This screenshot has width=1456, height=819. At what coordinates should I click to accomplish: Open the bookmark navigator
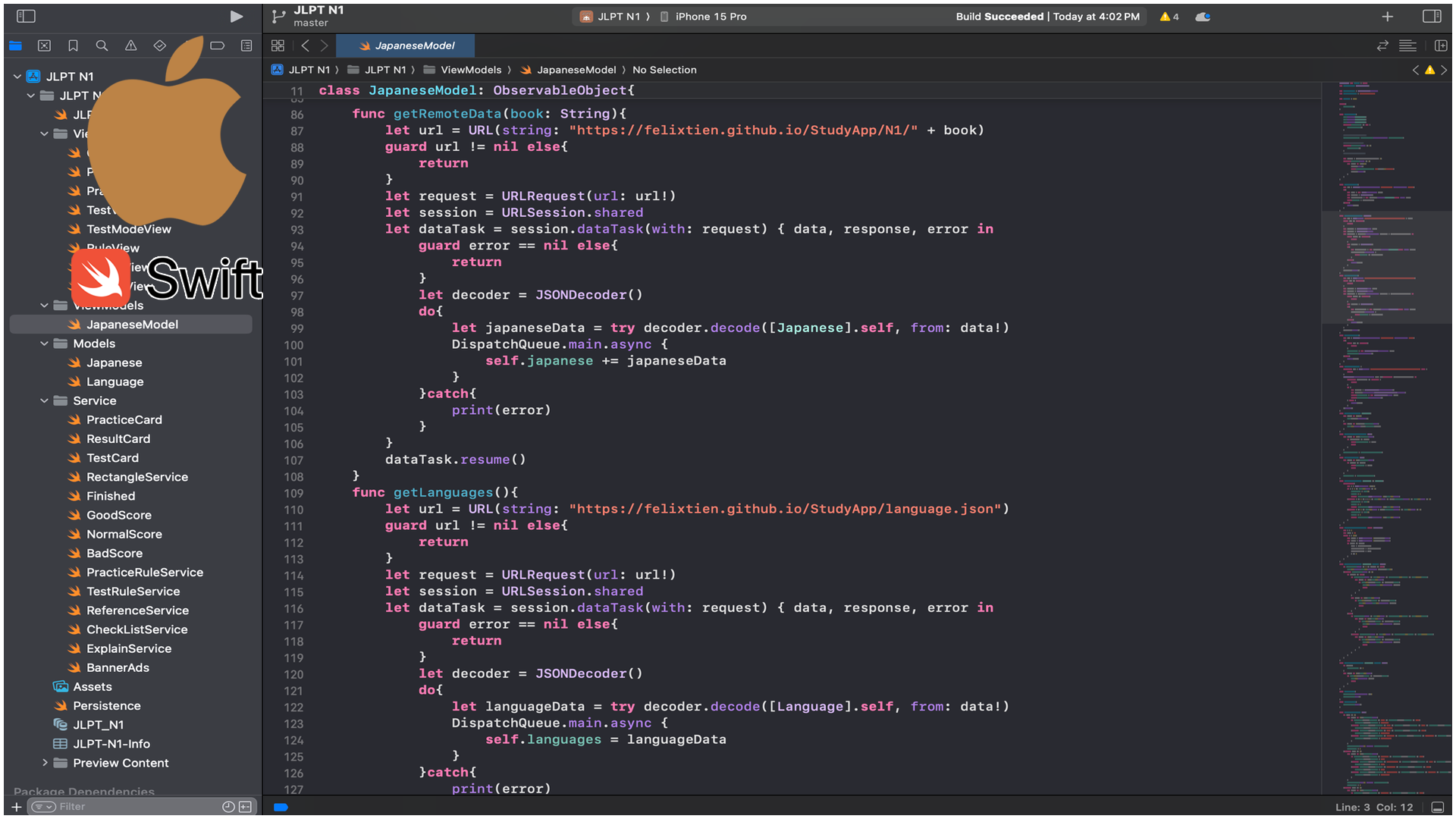pos(73,45)
